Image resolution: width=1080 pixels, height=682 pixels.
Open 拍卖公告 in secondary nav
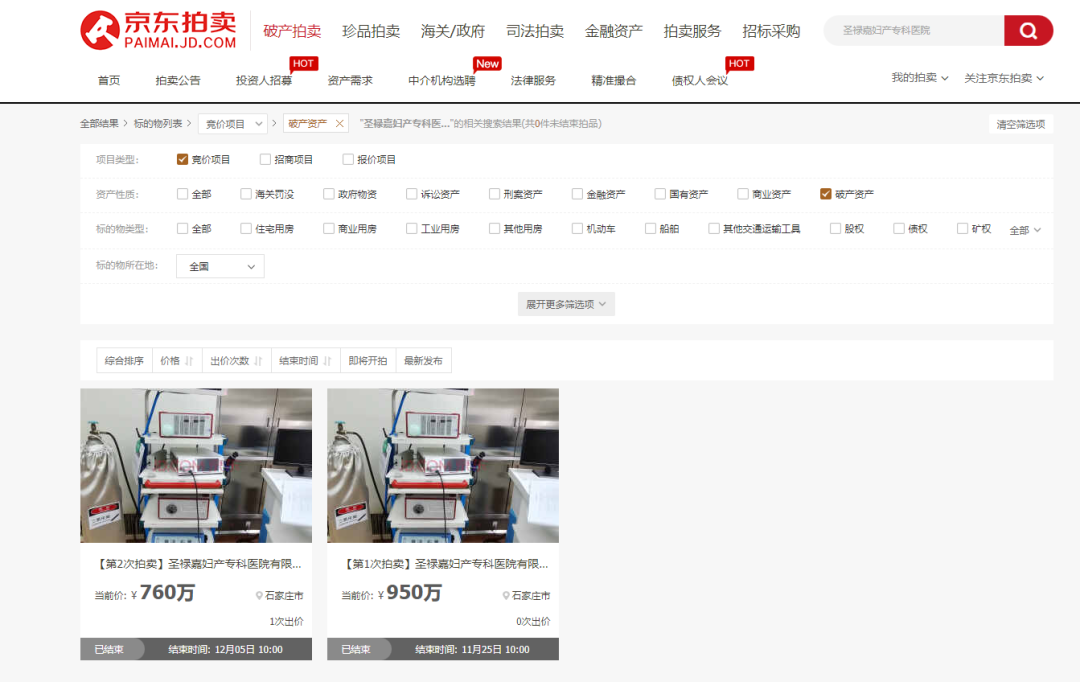coord(178,81)
